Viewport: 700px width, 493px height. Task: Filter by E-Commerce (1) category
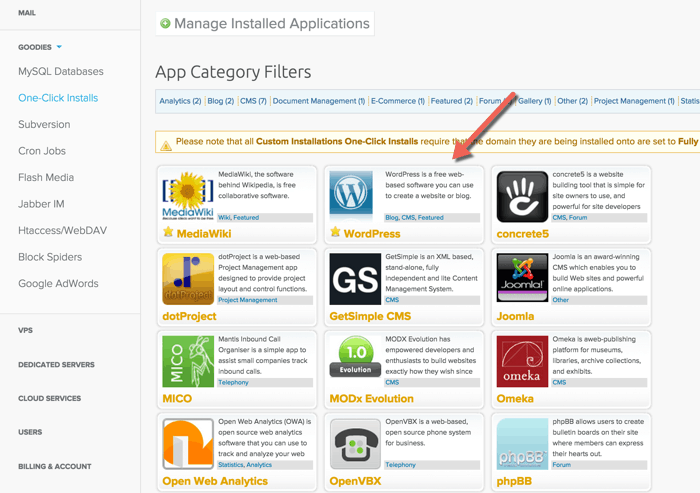[398, 101]
